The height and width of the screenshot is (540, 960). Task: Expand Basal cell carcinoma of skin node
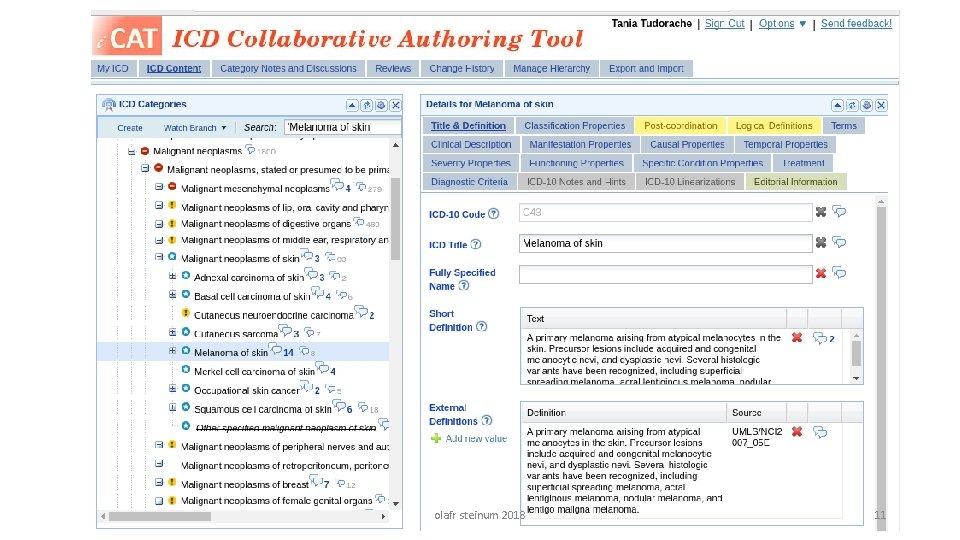tap(173, 294)
